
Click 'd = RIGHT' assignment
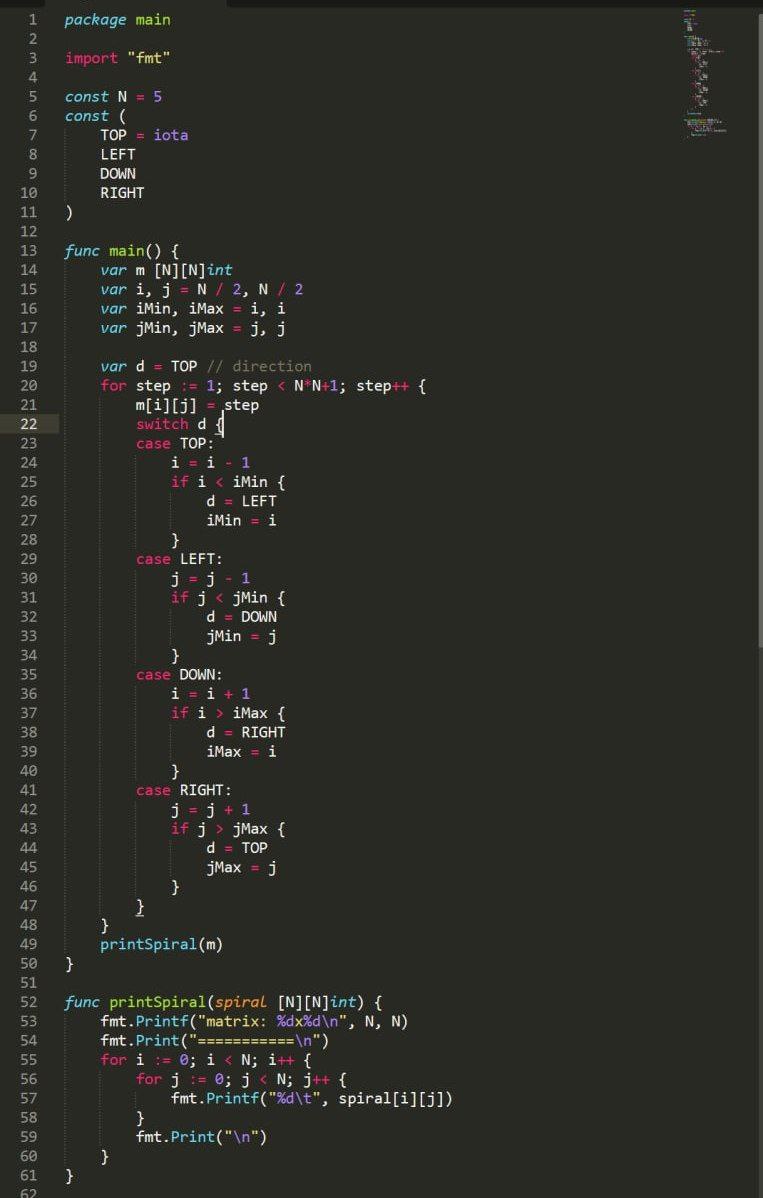[x=246, y=732]
